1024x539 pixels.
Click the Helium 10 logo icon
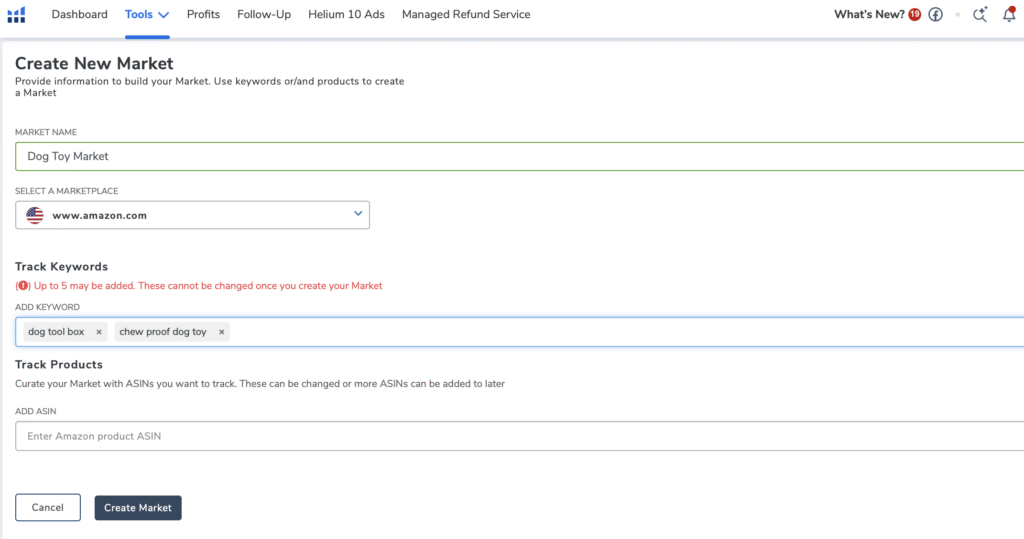tap(16, 15)
